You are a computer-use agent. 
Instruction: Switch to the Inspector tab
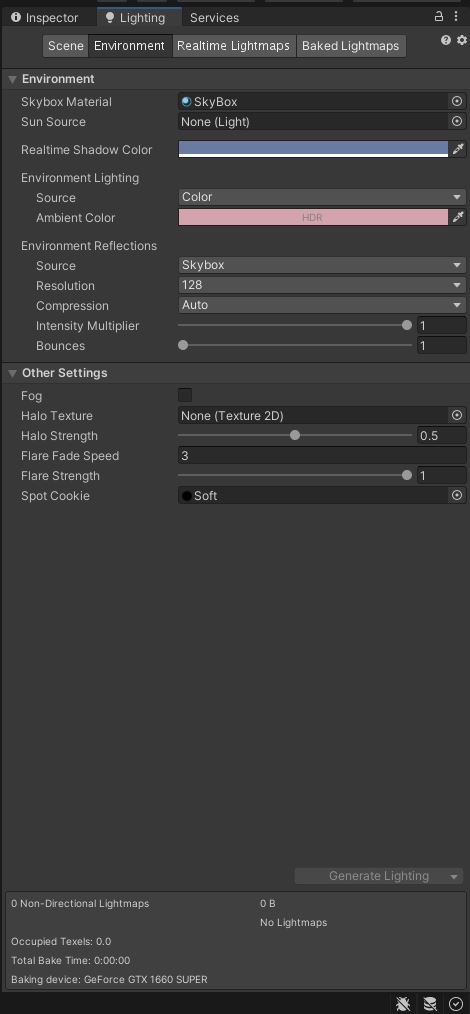pos(45,17)
